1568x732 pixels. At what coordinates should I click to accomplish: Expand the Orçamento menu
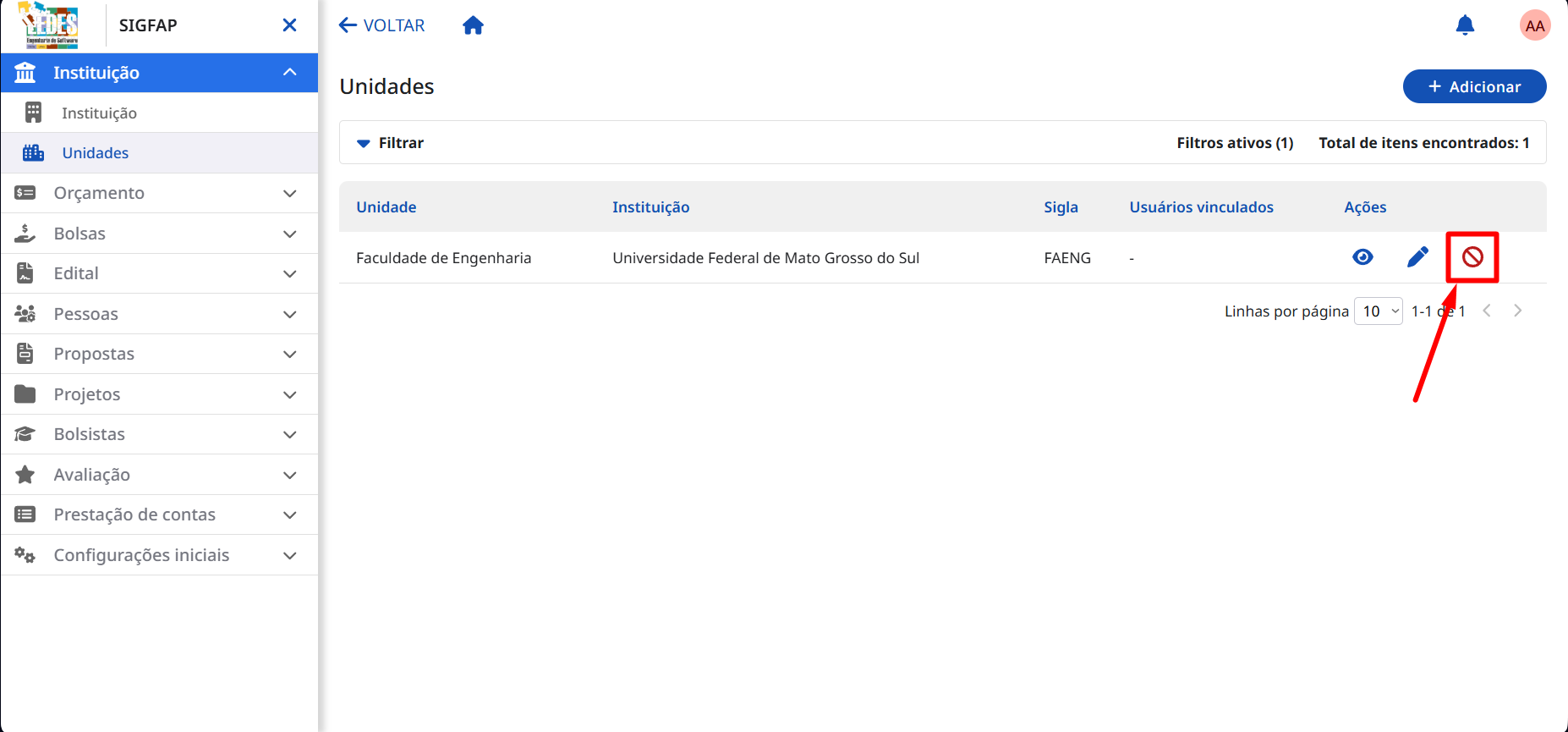pos(159,193)
